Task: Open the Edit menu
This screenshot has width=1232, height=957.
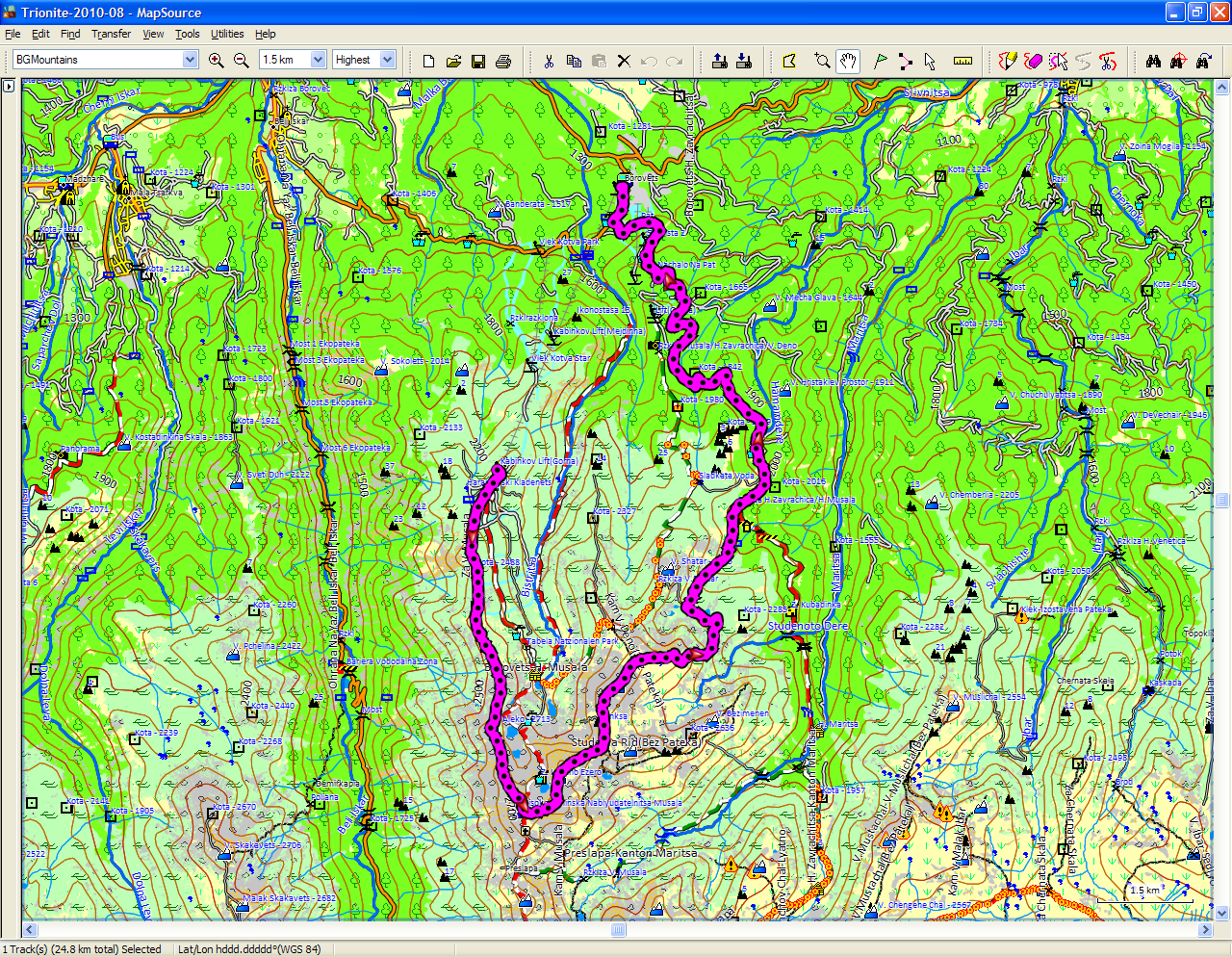Action: [x=40, y=34]
